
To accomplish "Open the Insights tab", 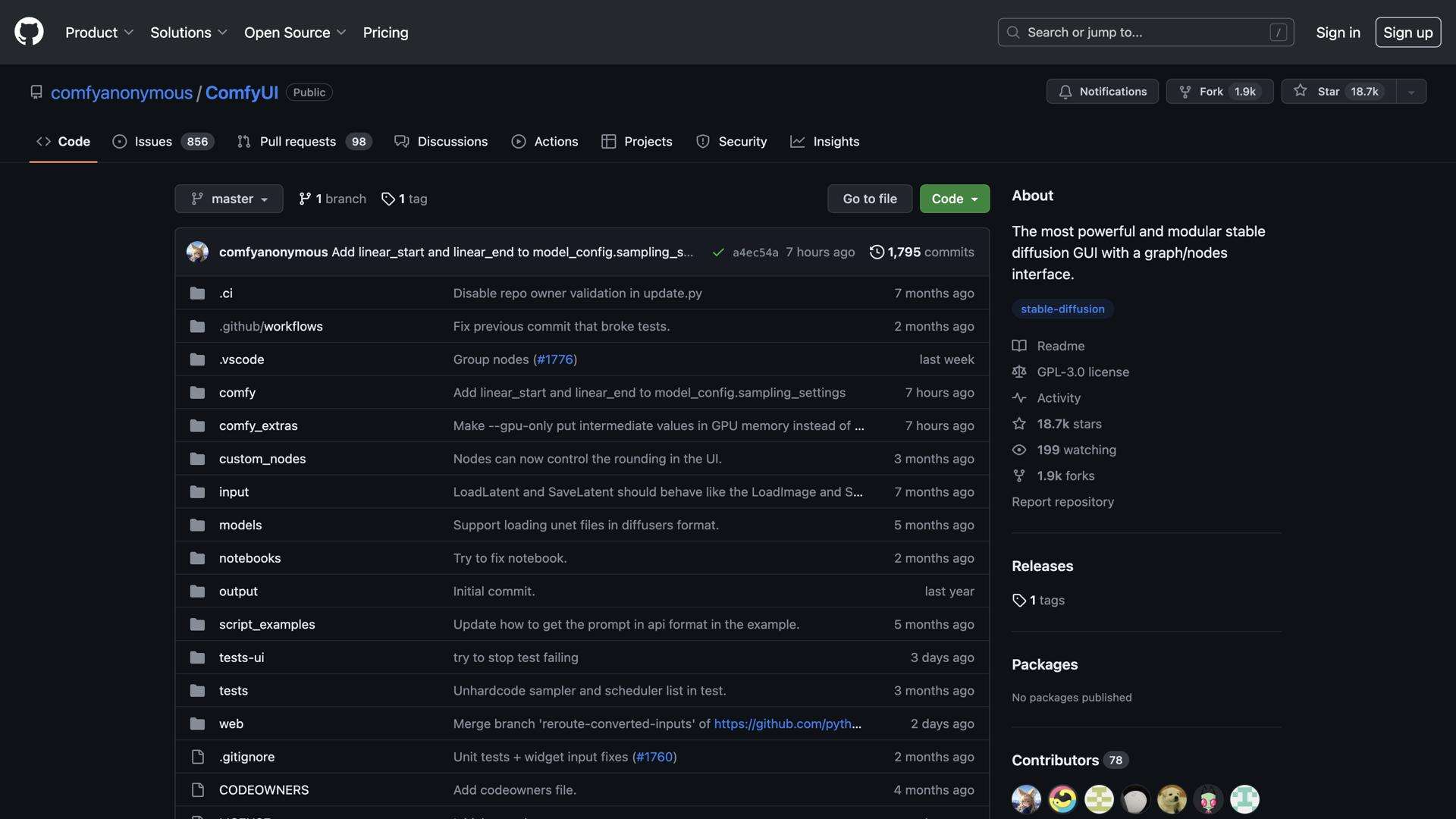I will click(x=835, y=142).
